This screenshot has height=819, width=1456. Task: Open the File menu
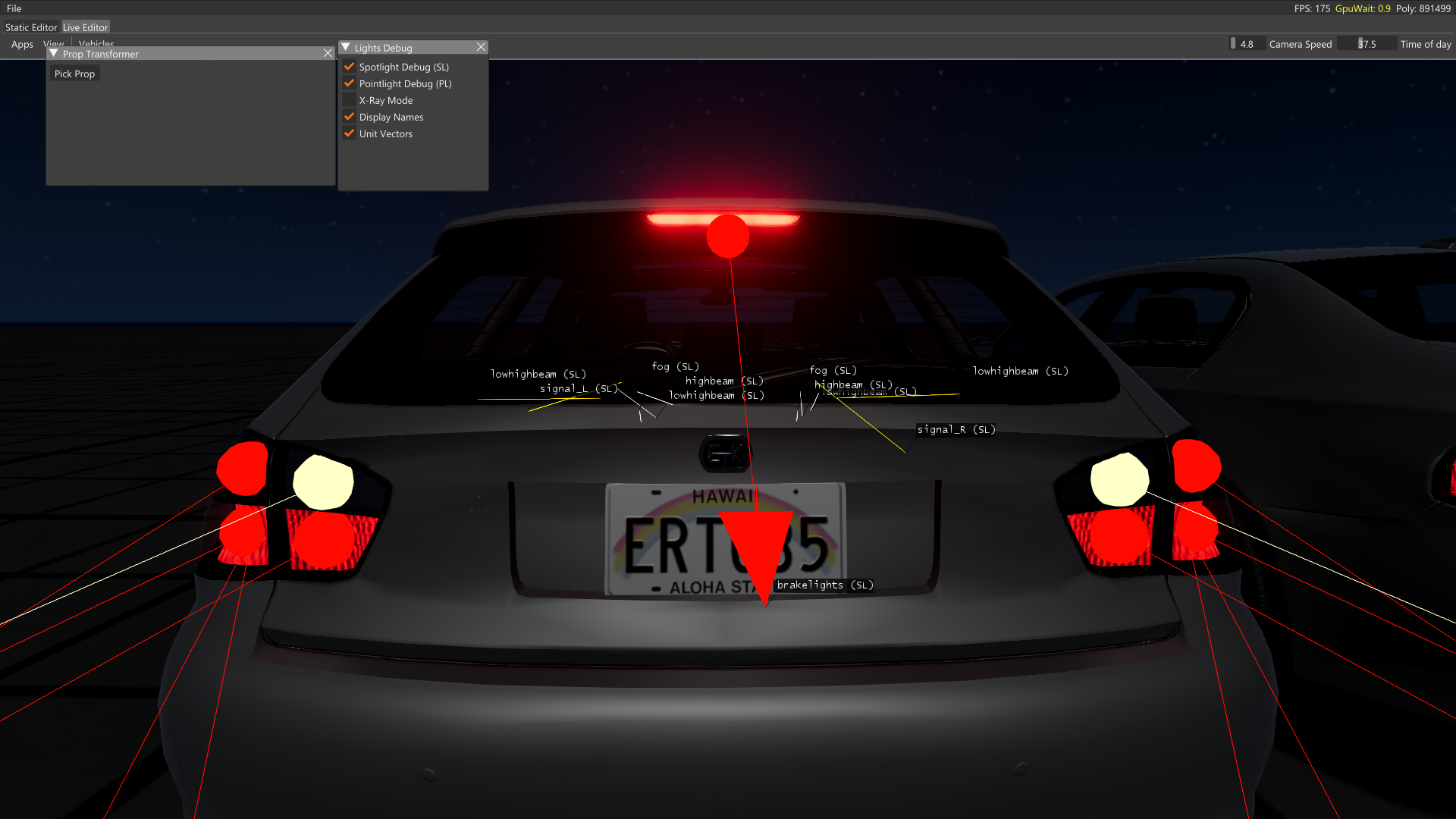14,8
